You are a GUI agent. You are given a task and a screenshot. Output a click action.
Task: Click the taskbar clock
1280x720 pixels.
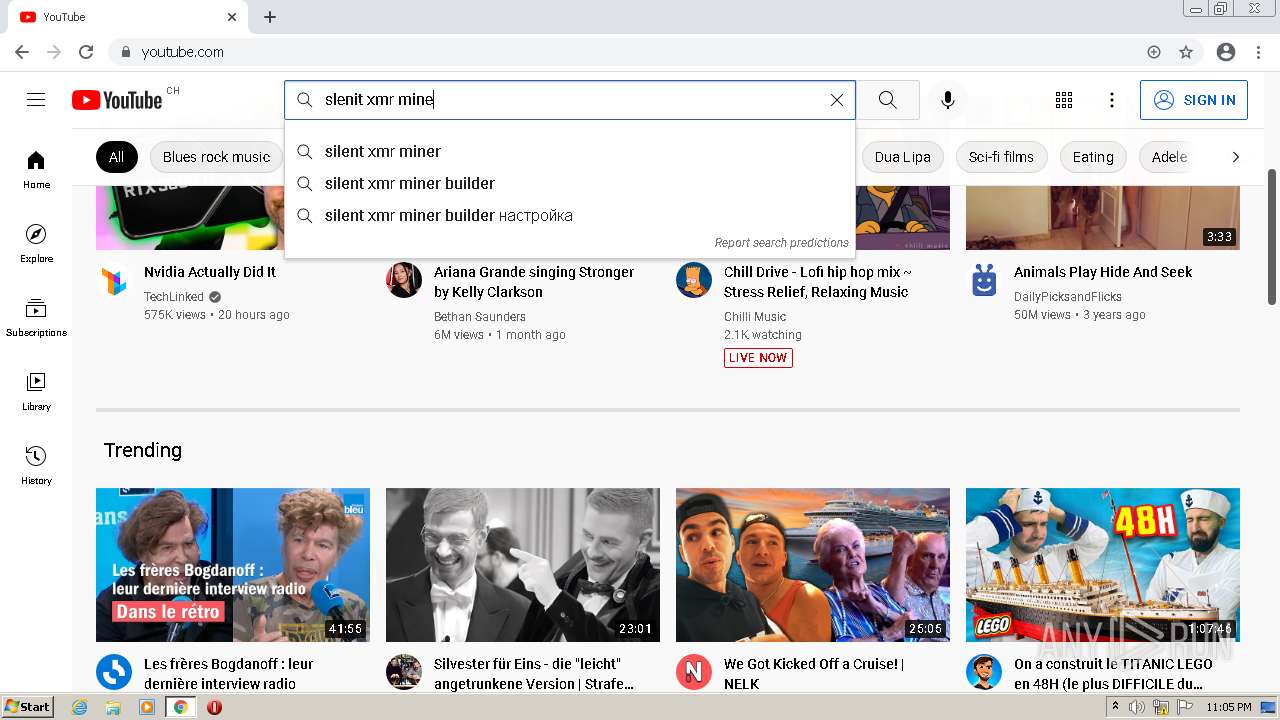1229,707
